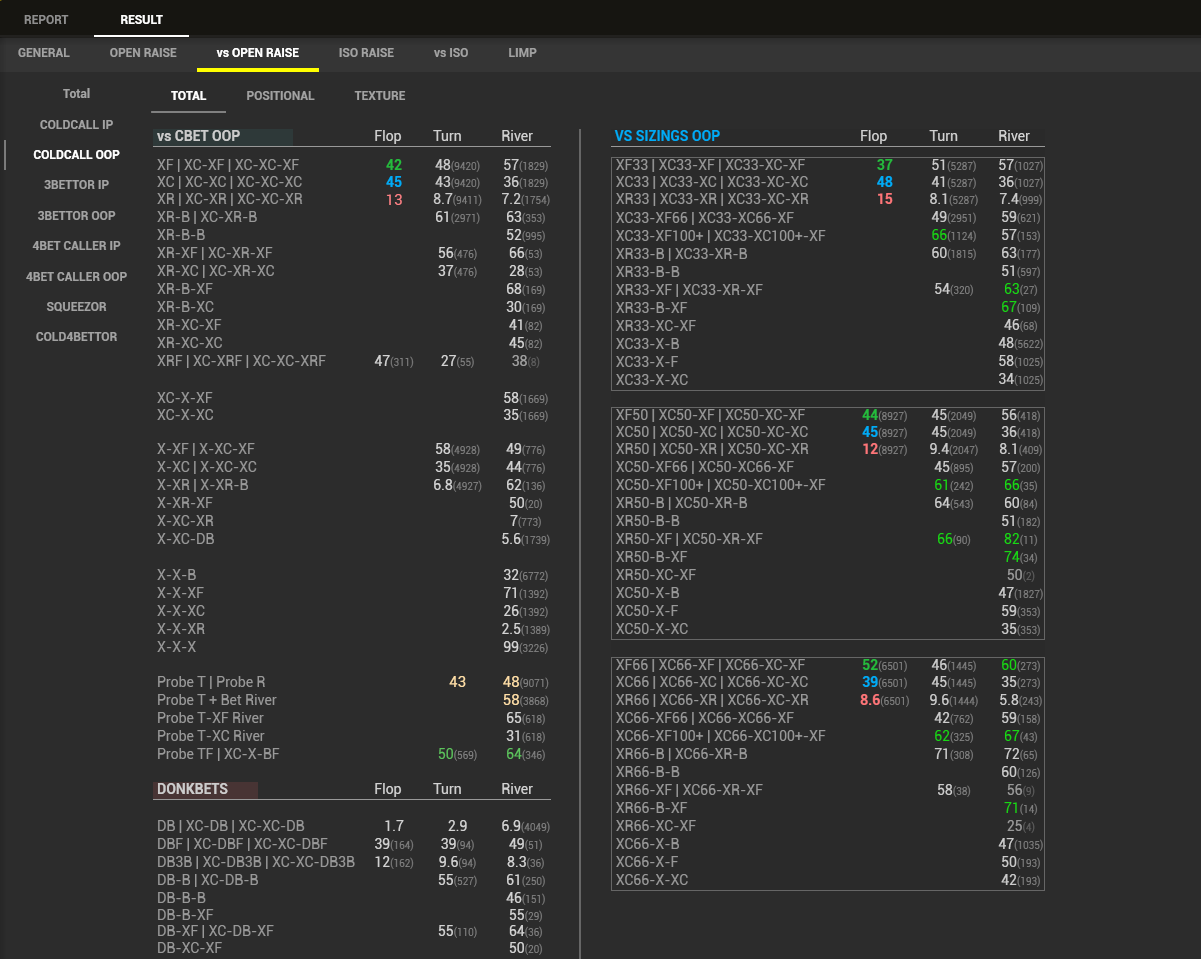Screen dimensions: 1201x959
Task: Choose COLDCALL IP in sidebar
Action: pyautogui.click(x=77, y=125)
